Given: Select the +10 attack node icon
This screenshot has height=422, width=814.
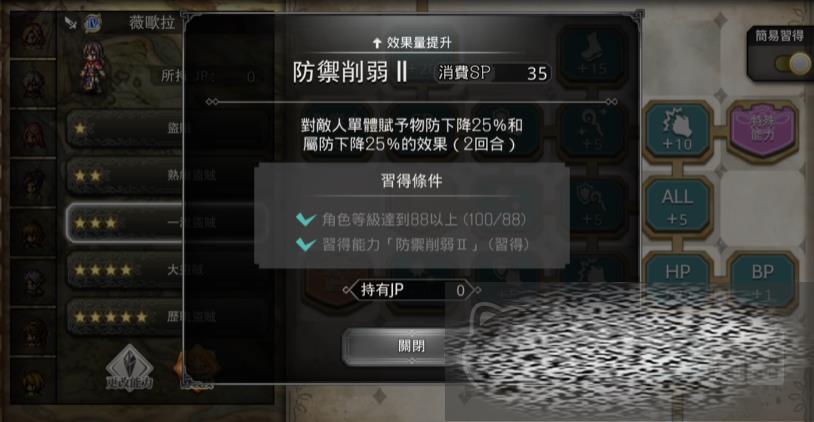Looking at the screenshot, I should 677,130.
